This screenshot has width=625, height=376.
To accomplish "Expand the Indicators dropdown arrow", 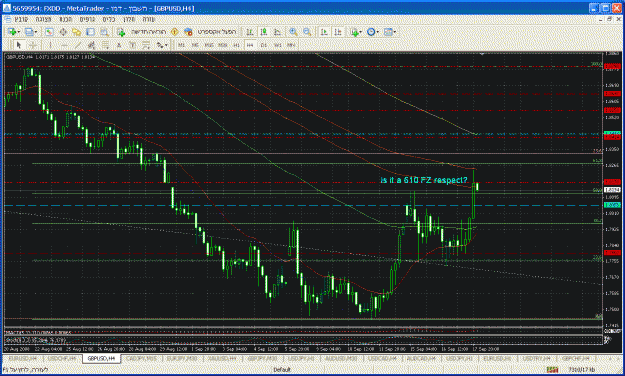I will [x=360, y=32].
